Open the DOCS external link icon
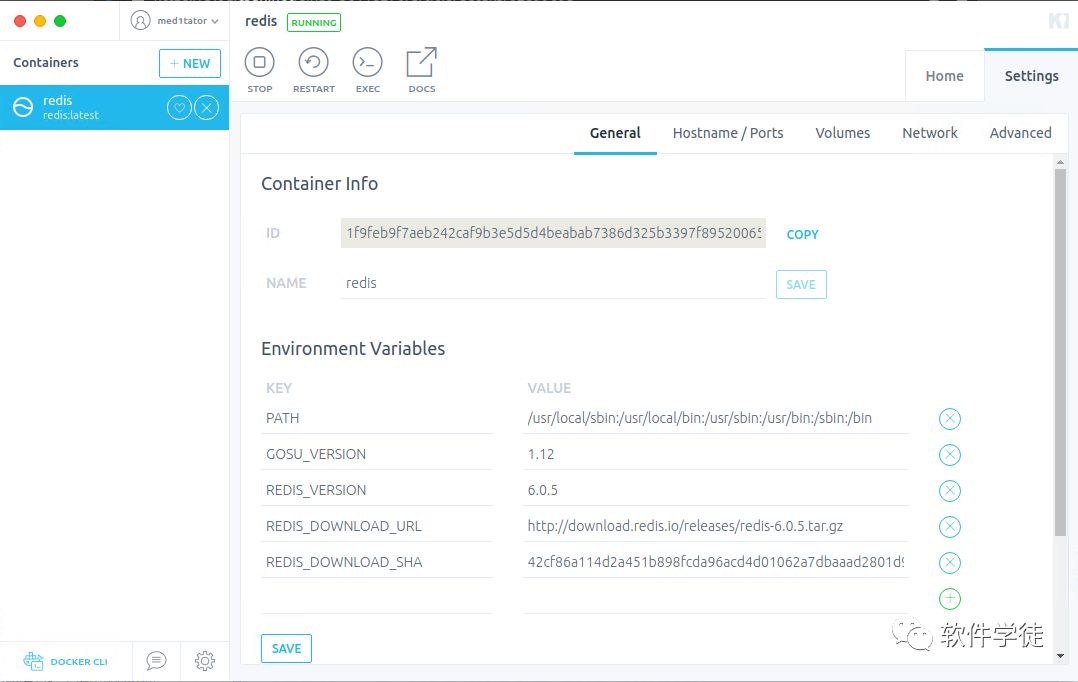Image resolution: width=1078 pixels, height=682 pixels. click(421, 63)
